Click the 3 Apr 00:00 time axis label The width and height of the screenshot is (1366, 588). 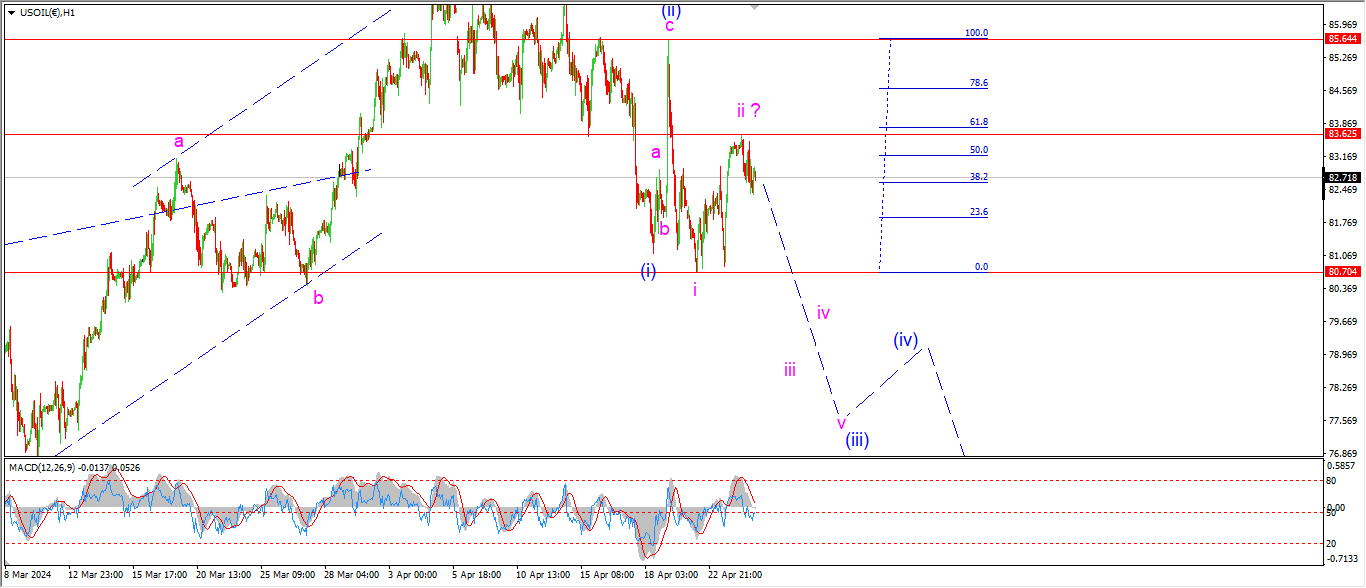(411, 575)
